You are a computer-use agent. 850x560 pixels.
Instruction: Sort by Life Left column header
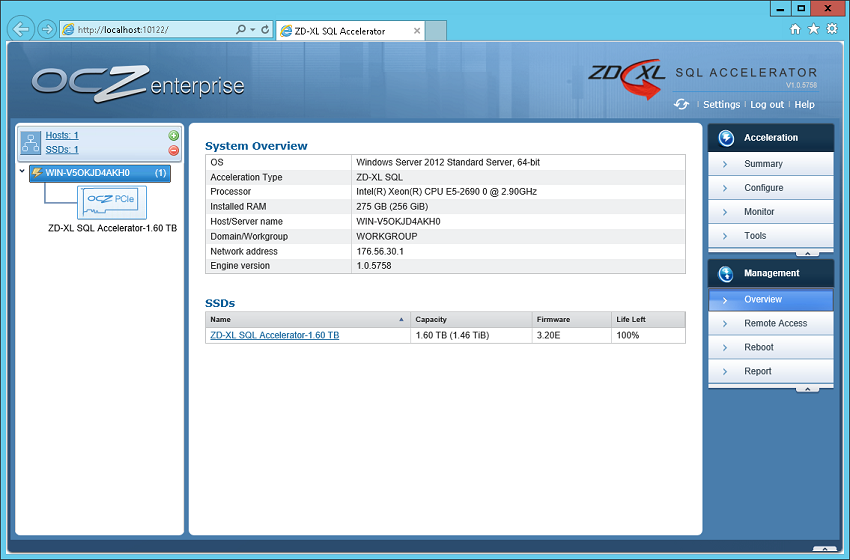[x=648, y=319]
